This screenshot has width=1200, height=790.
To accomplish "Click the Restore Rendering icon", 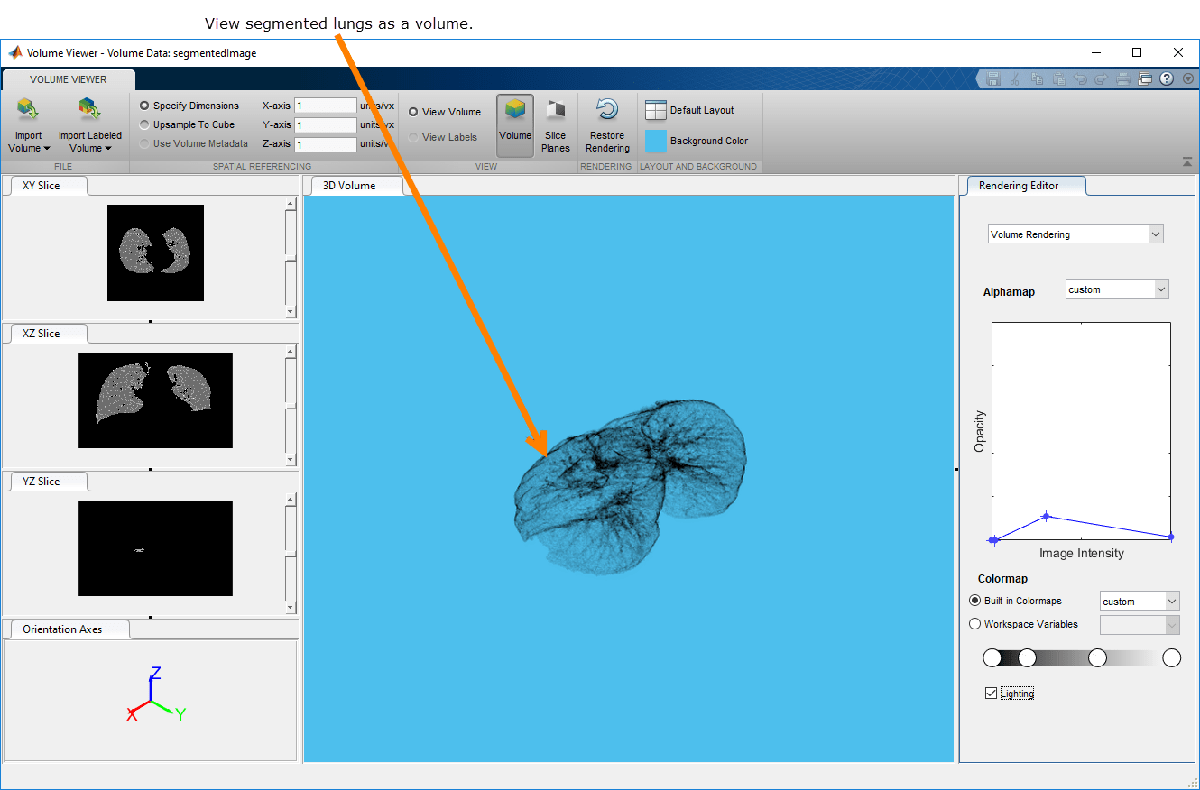I will (x=606, y=110).
